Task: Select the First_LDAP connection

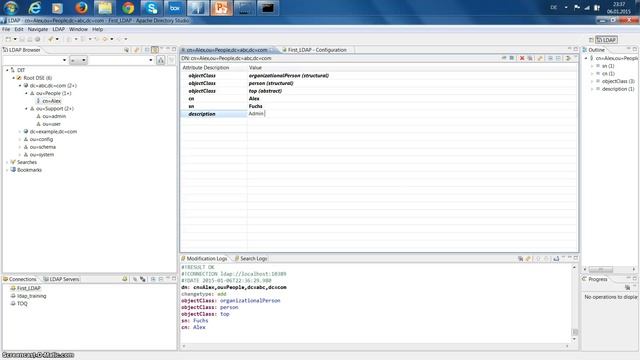Action: (29, 288)
